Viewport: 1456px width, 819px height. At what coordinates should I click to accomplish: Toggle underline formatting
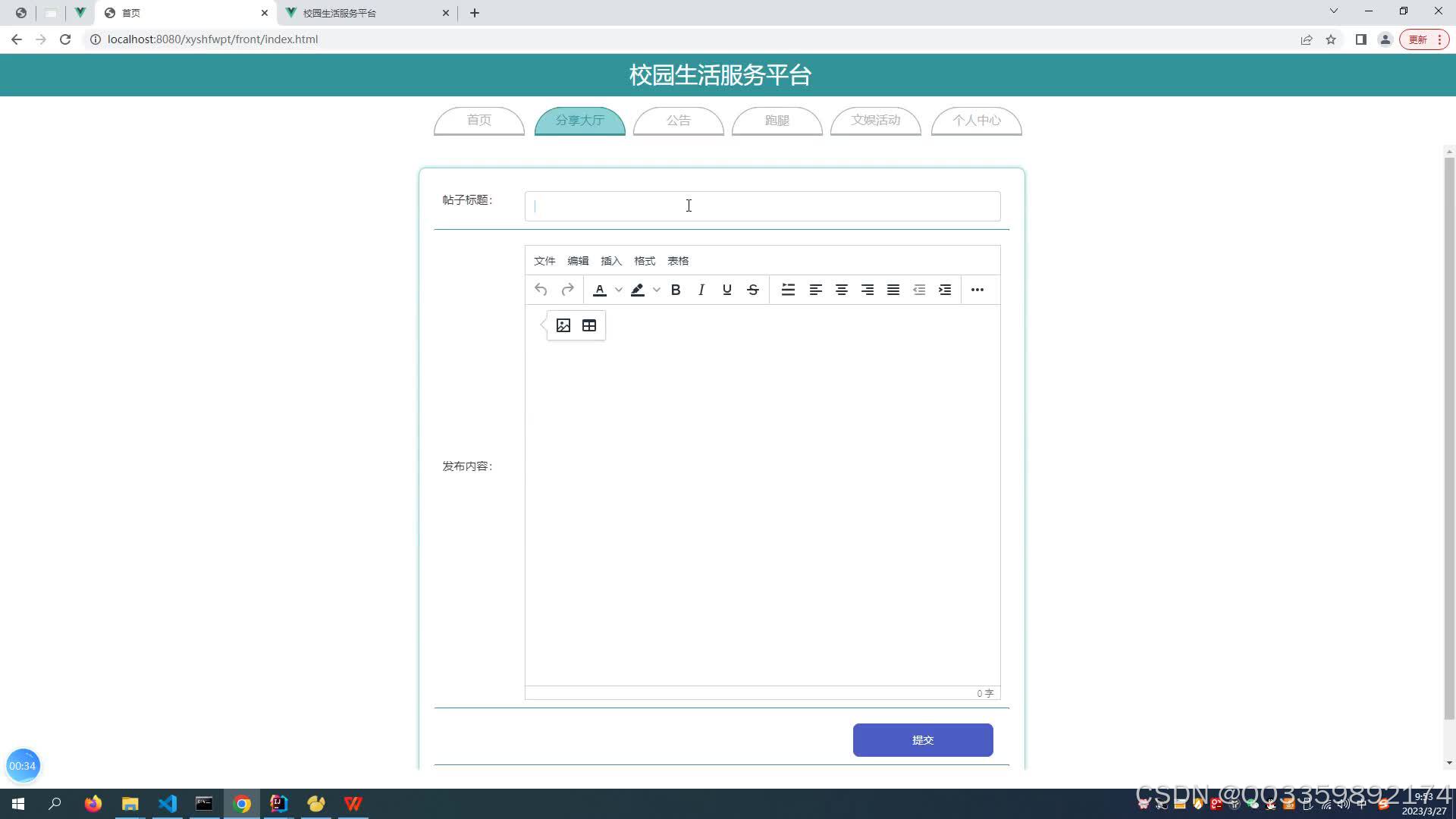pos(727,290)
